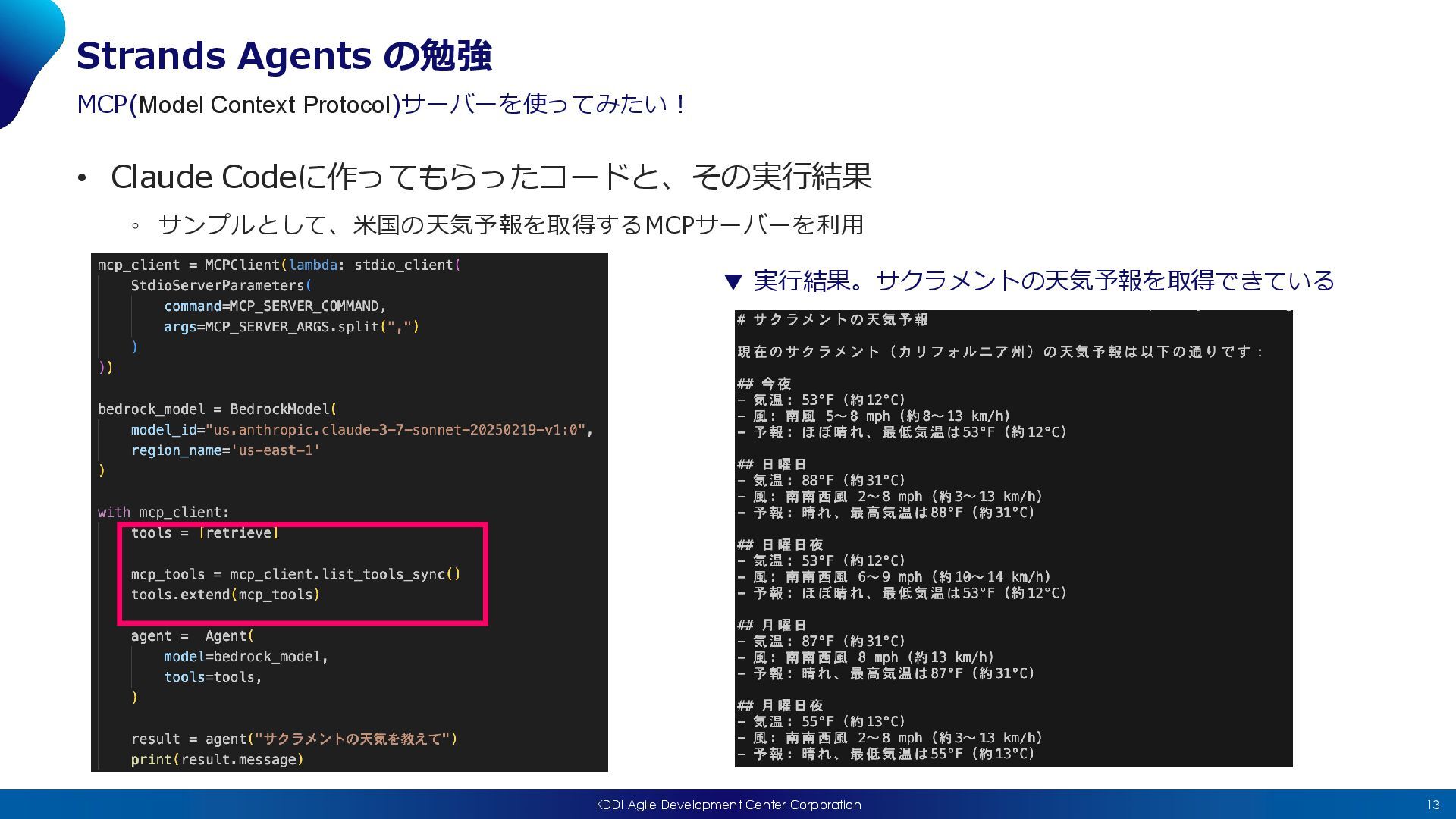Click the '## 月曜日' heading
This screenshot has height=819, width=1456.
pyautogui.click(x=772, y=625)
